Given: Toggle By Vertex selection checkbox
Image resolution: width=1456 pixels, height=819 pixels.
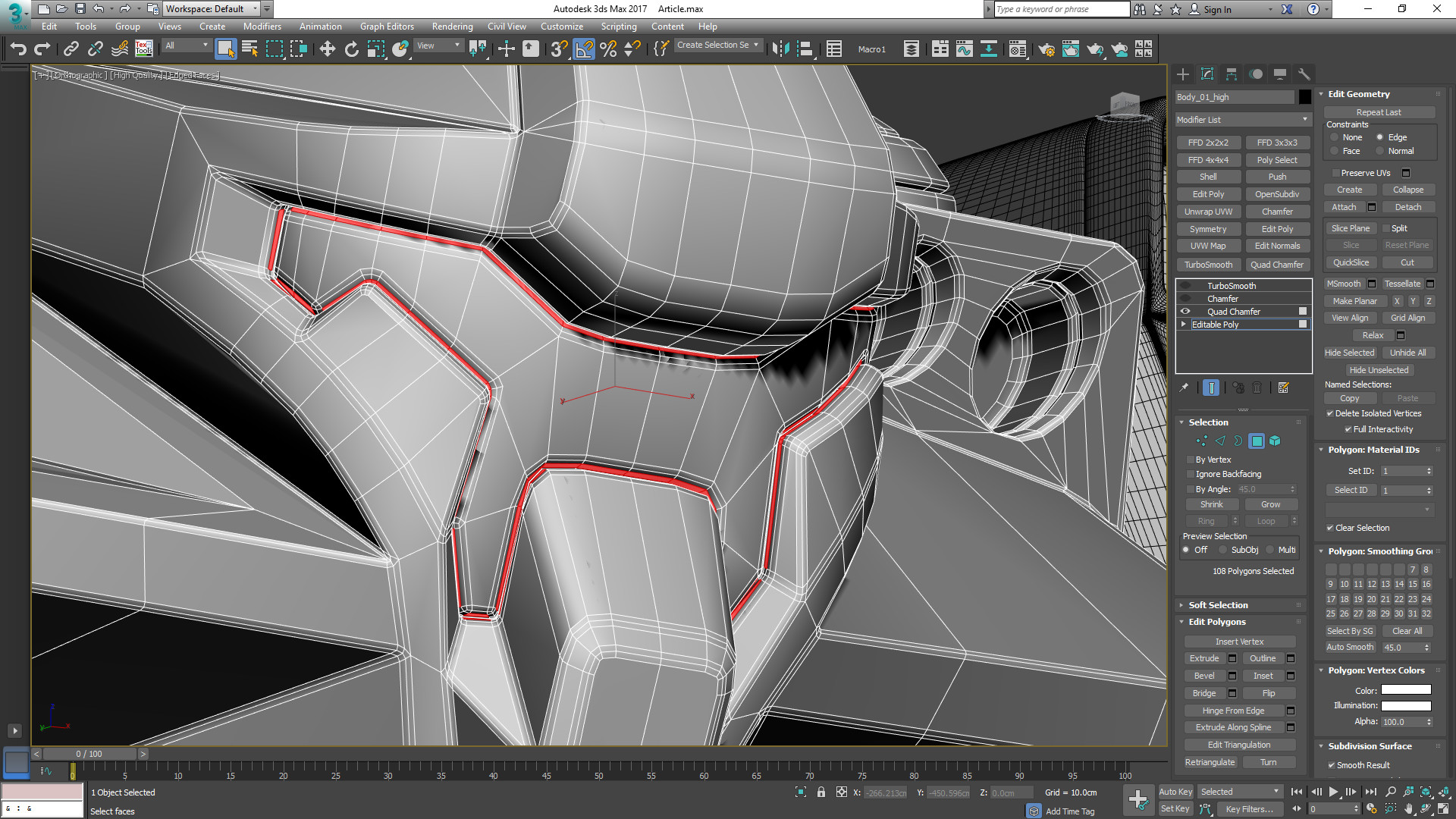Looking at the screenshot, I should (1190, 459).
